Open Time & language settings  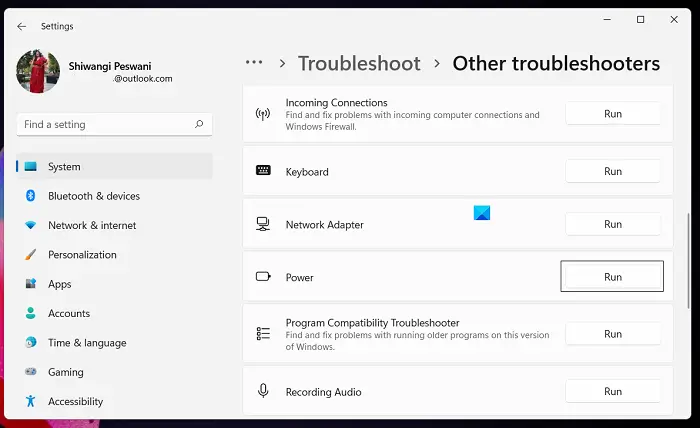click(x=87, y=343)
